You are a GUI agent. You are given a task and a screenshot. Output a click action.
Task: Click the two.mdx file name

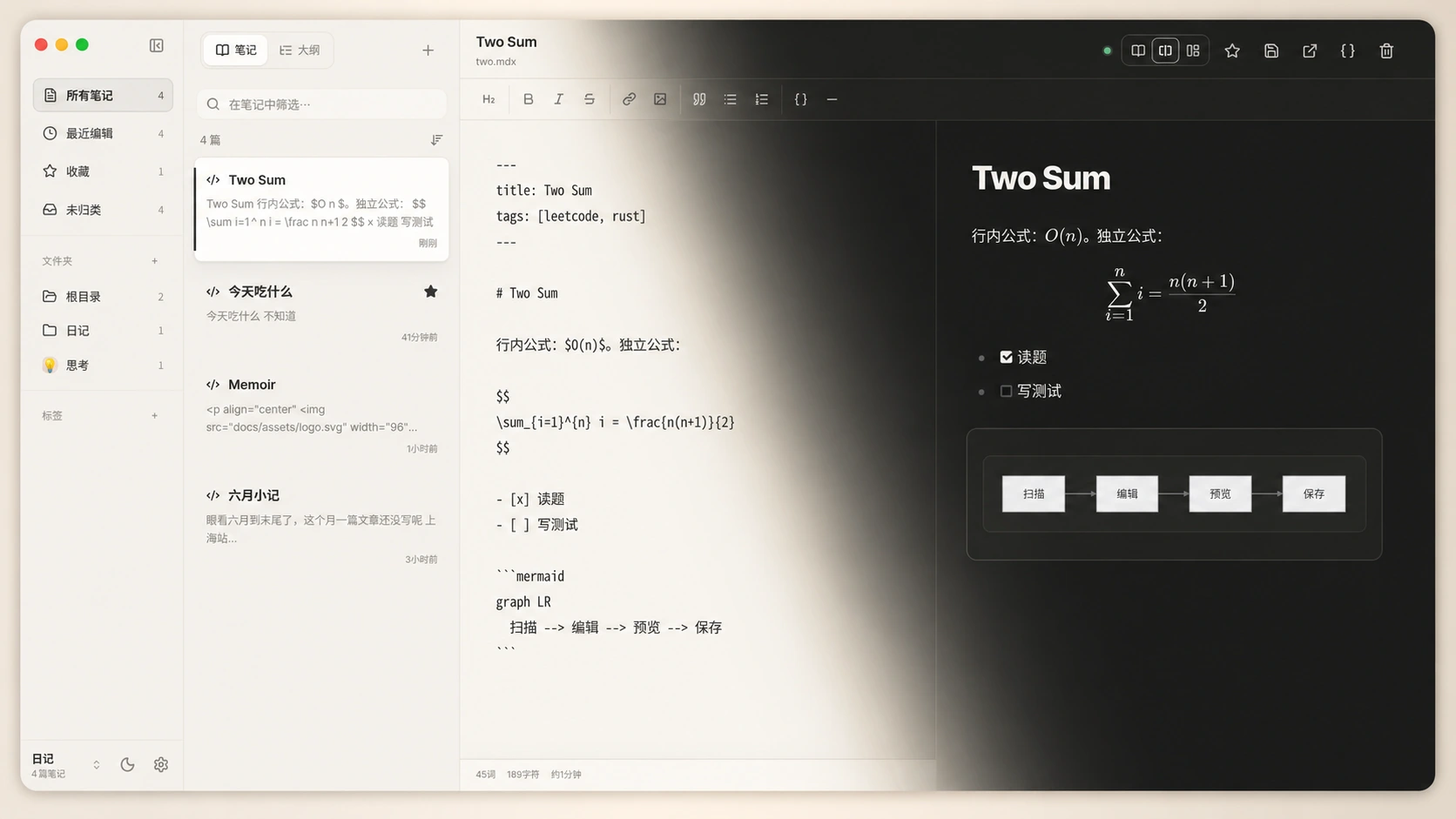click(495, 62)
